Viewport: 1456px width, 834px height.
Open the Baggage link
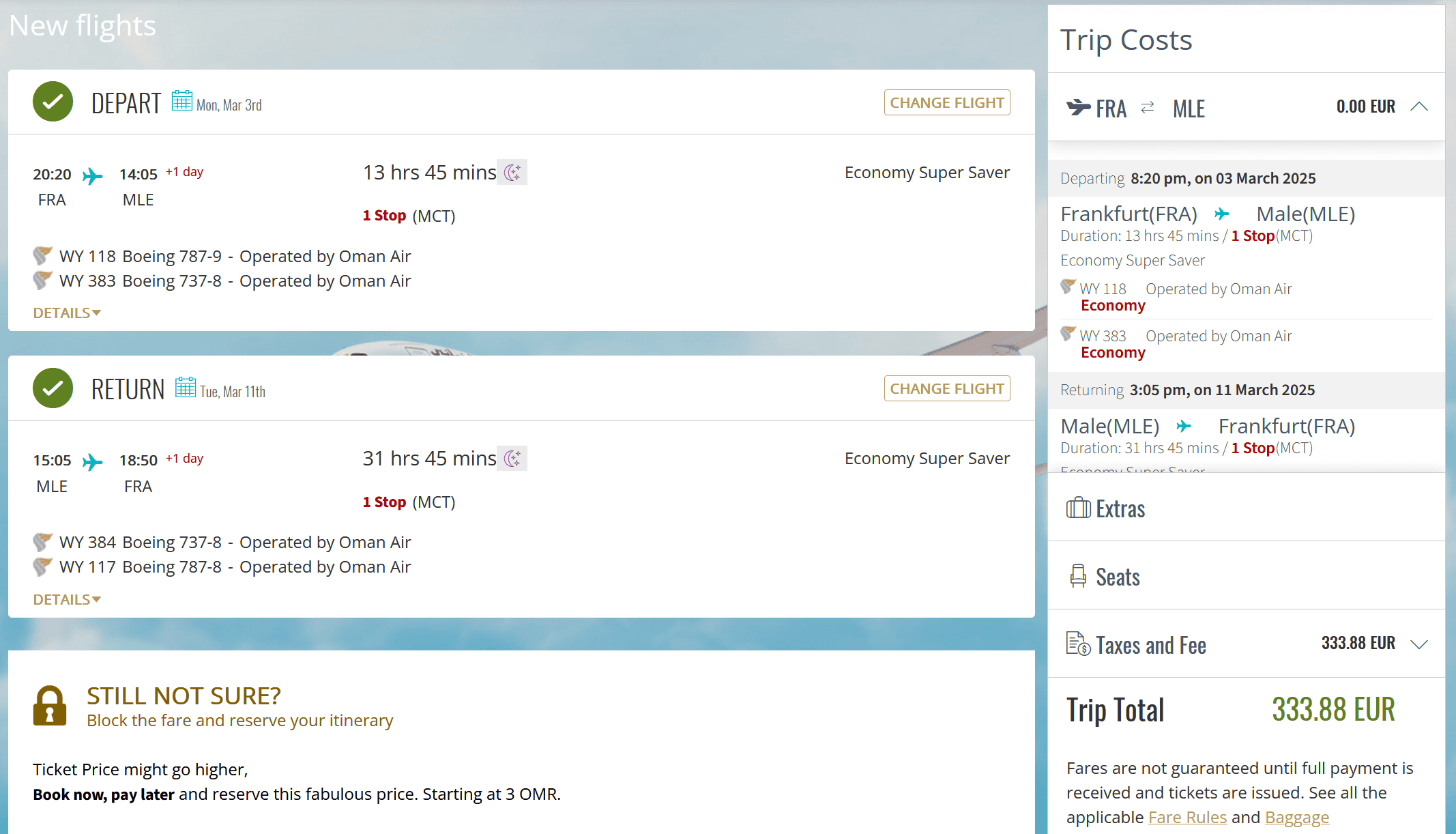(1296, 818)
